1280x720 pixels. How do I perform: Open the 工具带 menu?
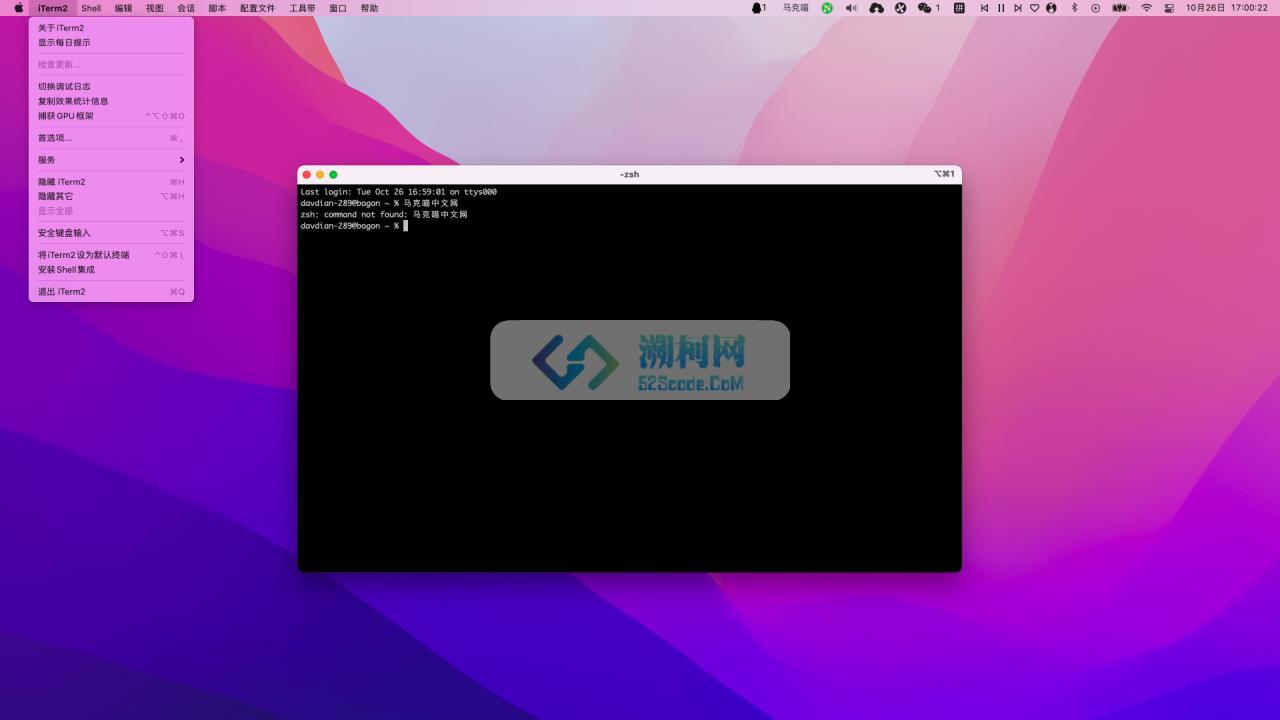click(x=302, y=8)
